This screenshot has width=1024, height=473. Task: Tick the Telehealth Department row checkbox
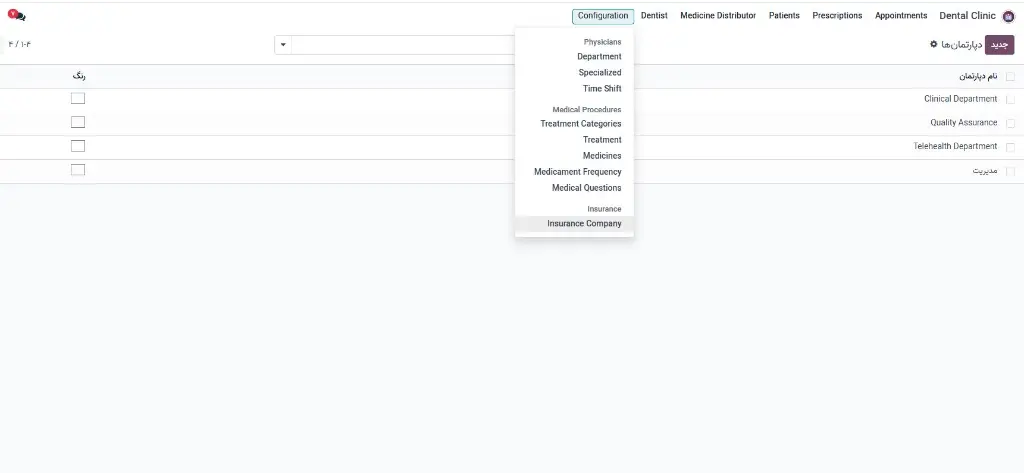click(x=1010, y=147)
